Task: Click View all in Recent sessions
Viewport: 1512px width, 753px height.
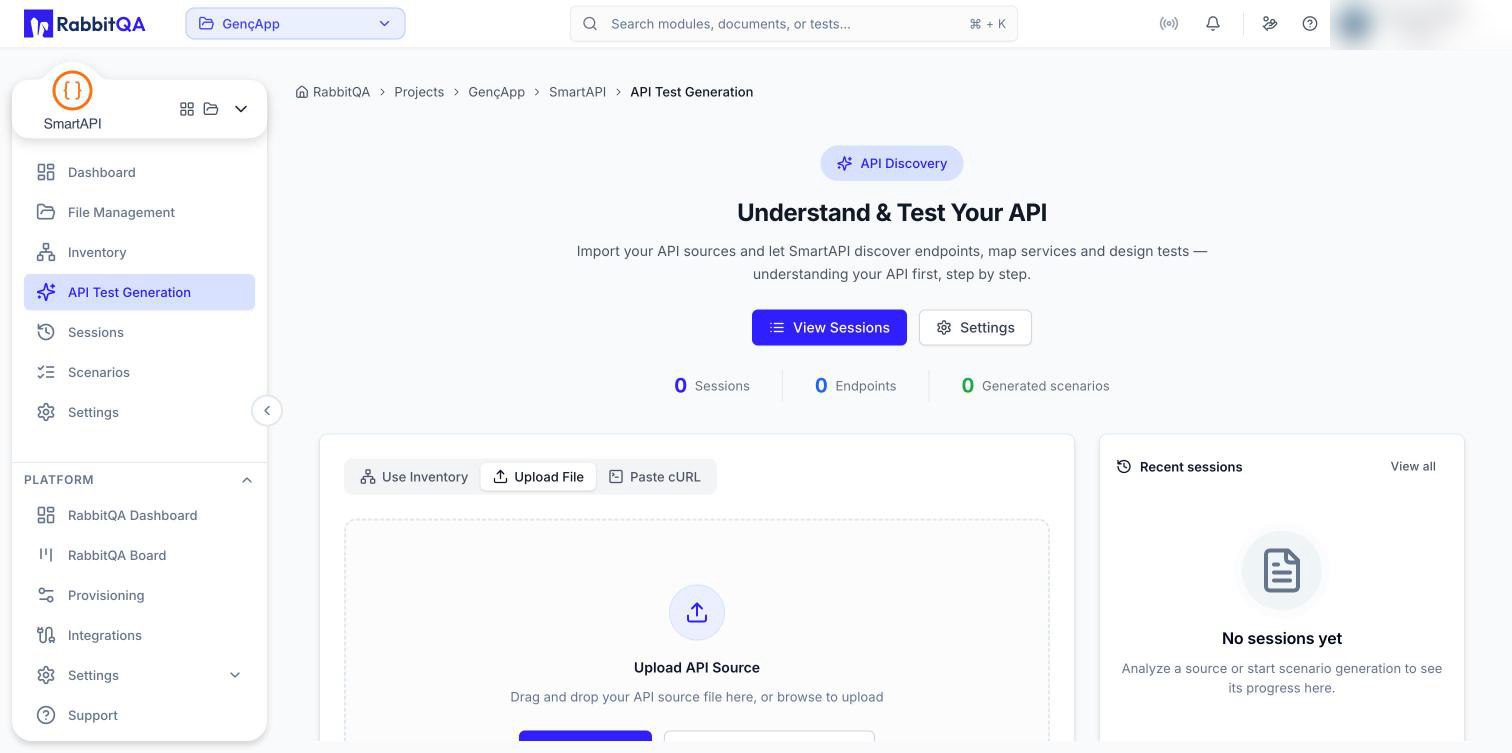Action: point(1413,467)
